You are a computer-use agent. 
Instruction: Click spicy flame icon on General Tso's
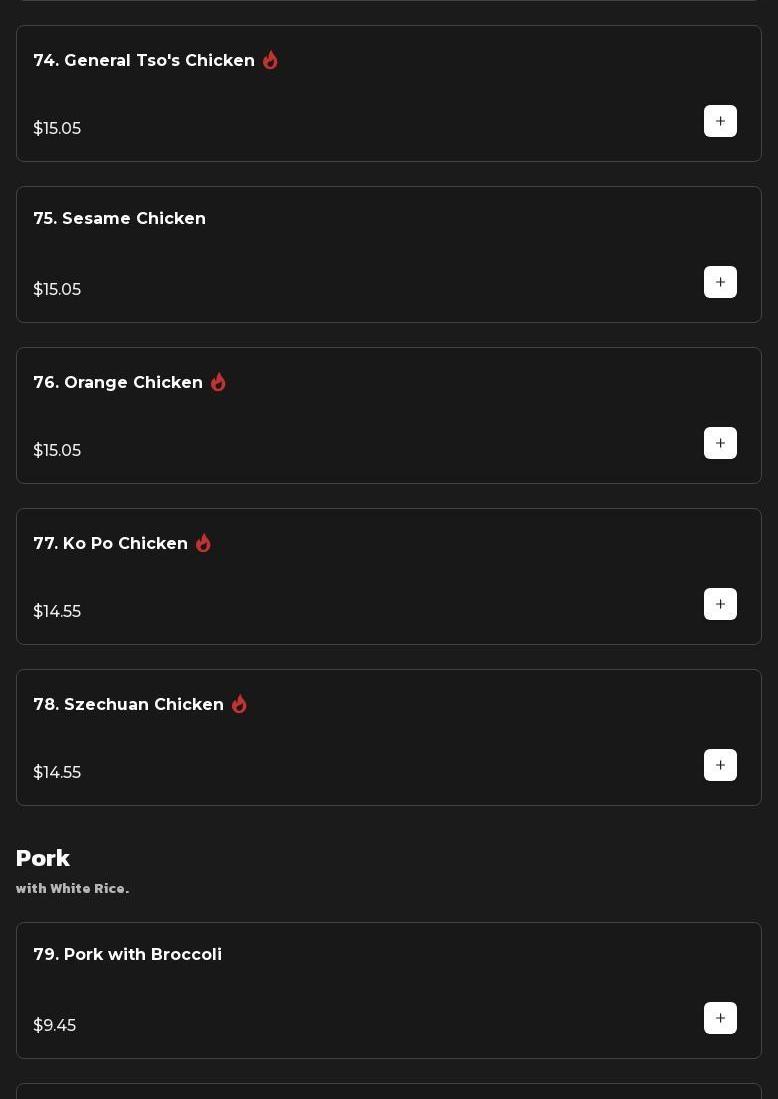point(270,60)
